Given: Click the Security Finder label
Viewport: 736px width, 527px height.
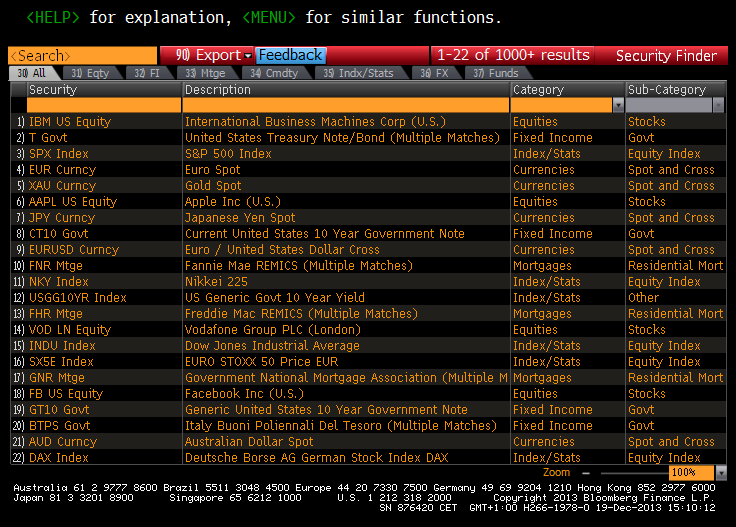Looking at the screenshot, I should 666,56.
